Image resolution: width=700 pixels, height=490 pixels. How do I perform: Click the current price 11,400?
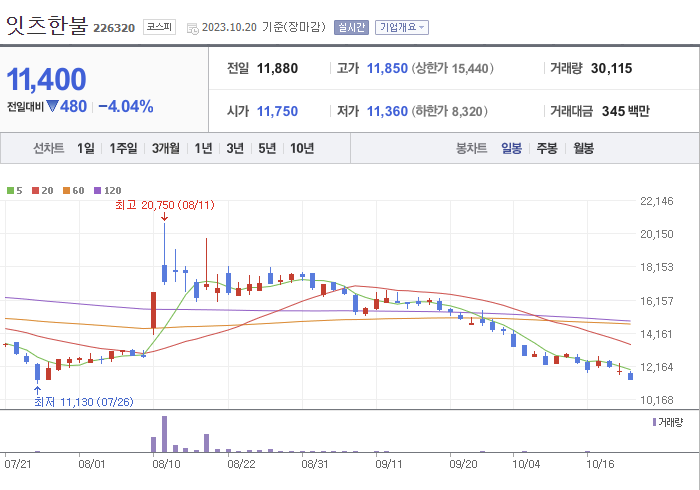pyautogui.click(x=46, y=79)
